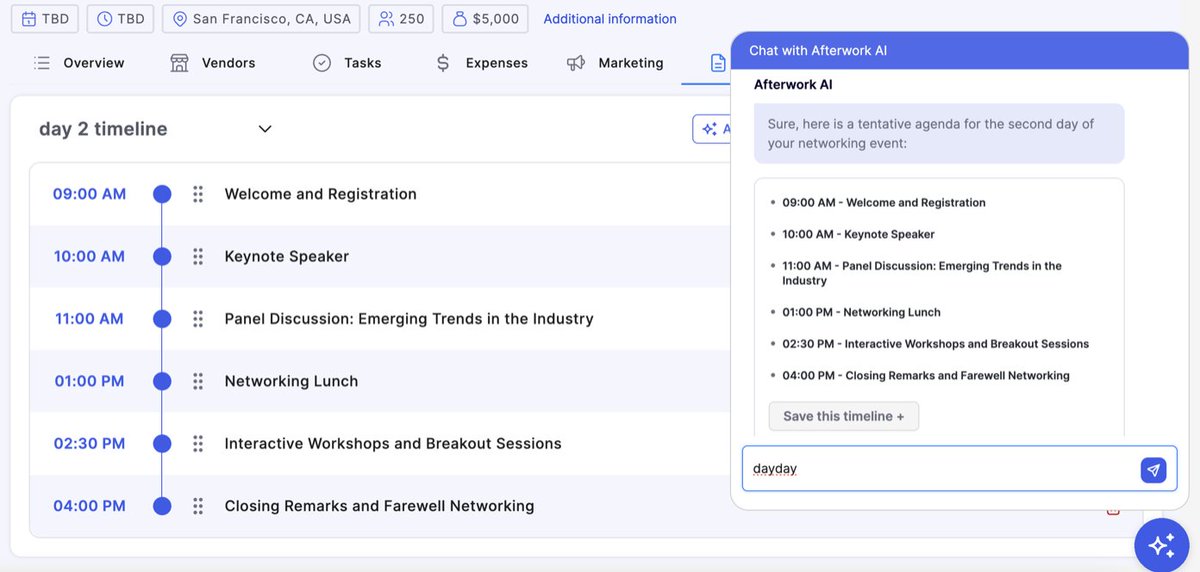The height and width of the screenshot is (572, 1200).
Task: Select the Panel Discussion timeline entry title
Action: [x=409, y=319]
